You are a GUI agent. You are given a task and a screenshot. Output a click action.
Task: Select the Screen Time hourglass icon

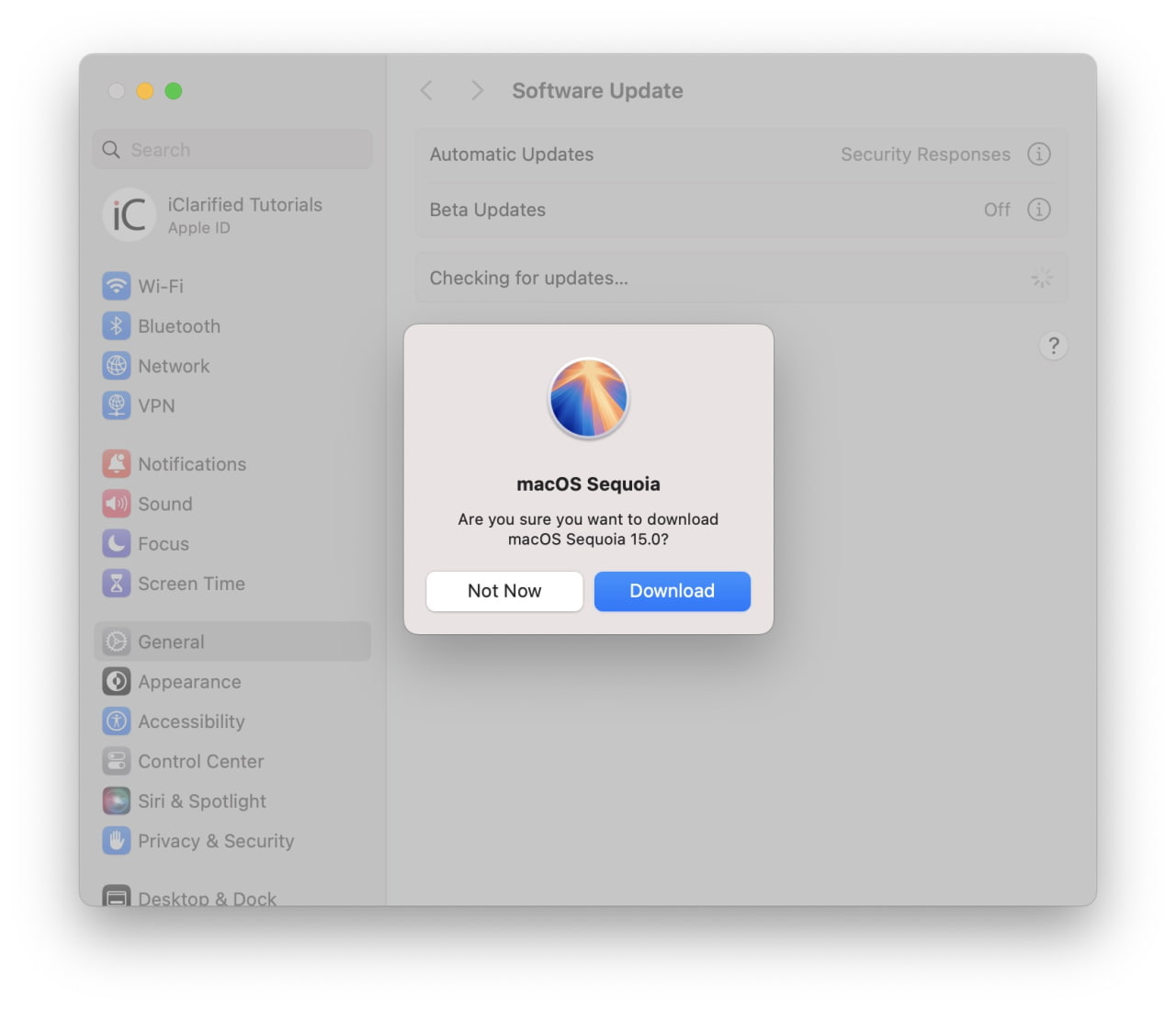(x=117, y=584)
